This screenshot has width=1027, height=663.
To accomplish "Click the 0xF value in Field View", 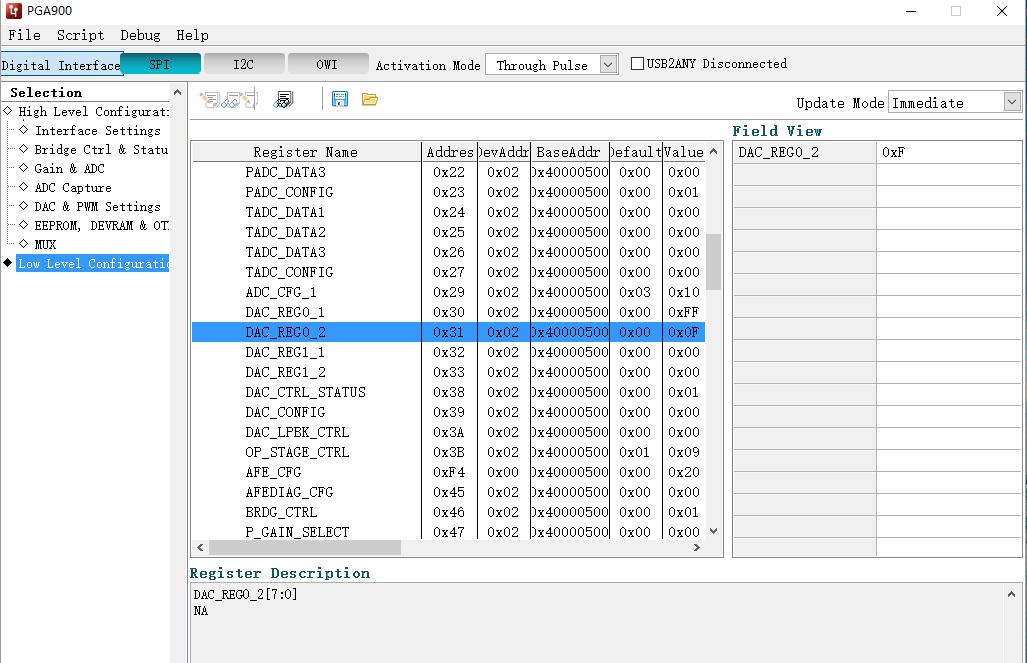I will pyautogui.click(x=948, y=152).
